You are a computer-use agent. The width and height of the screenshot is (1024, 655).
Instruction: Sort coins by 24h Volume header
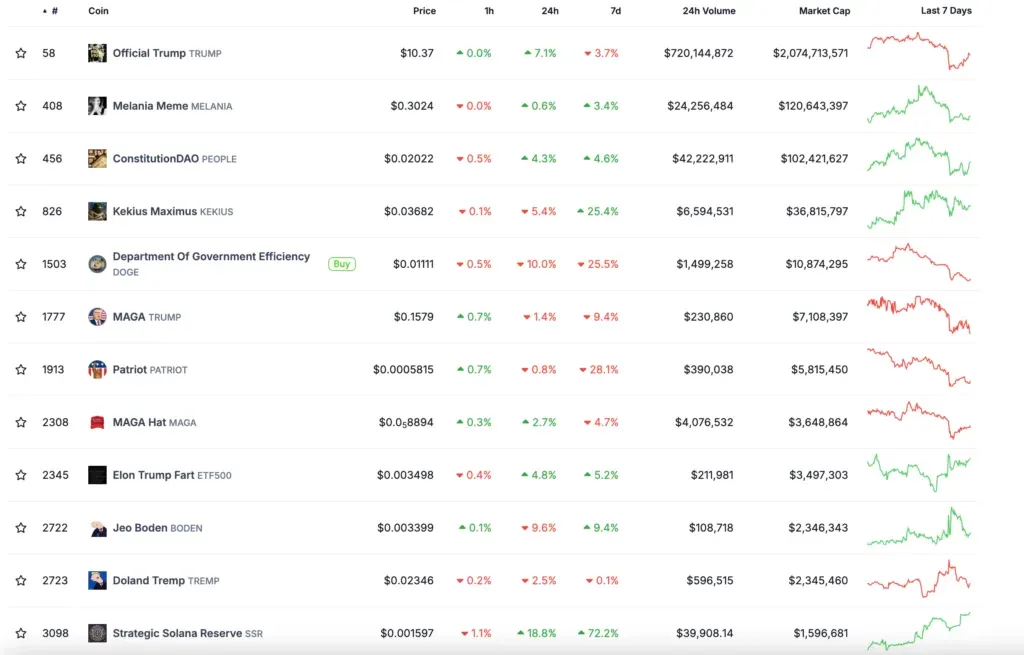[708, 11]
